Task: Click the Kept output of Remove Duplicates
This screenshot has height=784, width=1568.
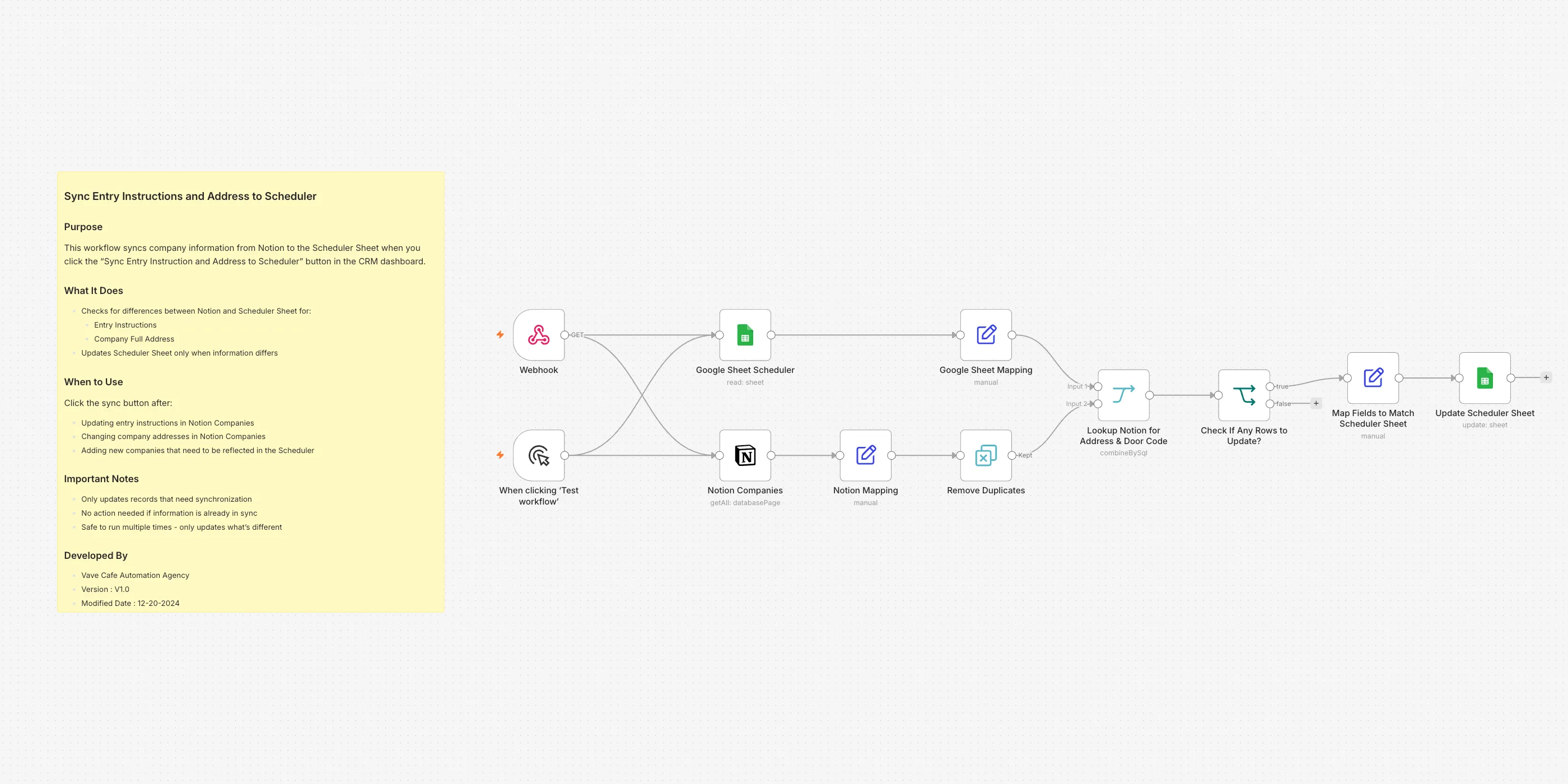Action: [x=1012, y=455]
